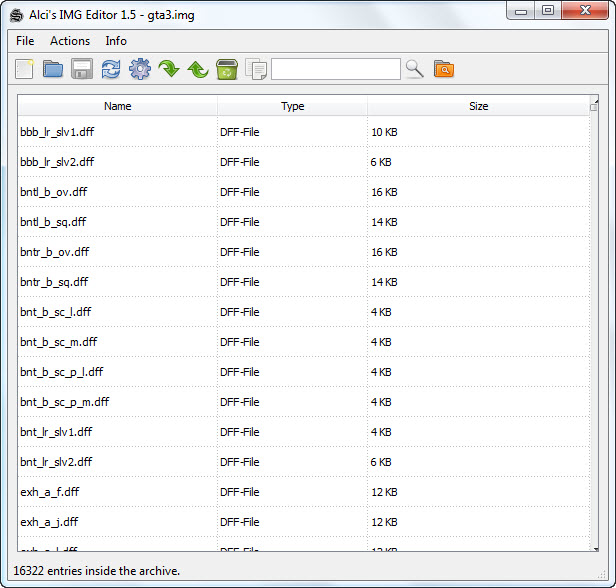Open an archive with the blue folder icon
This screenshot has width=616, height=588.
tap(53, 69)
